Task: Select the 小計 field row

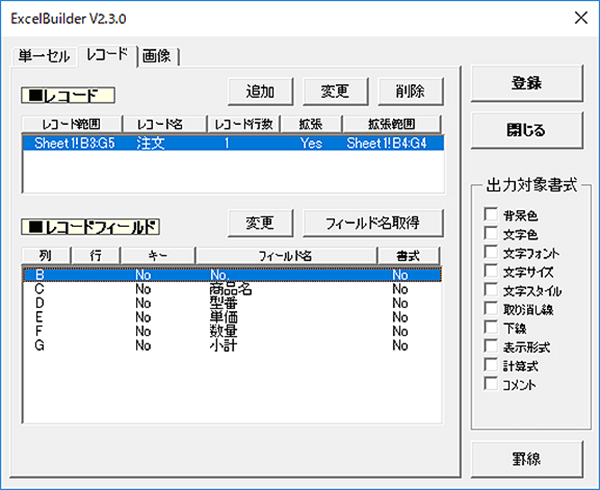Action: click(233, 346)
